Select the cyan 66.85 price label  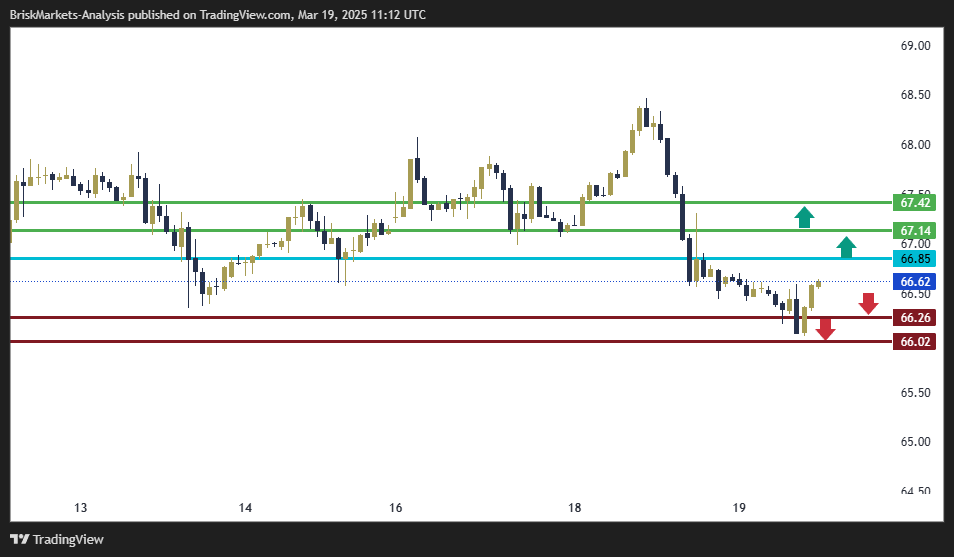[916, 259]
